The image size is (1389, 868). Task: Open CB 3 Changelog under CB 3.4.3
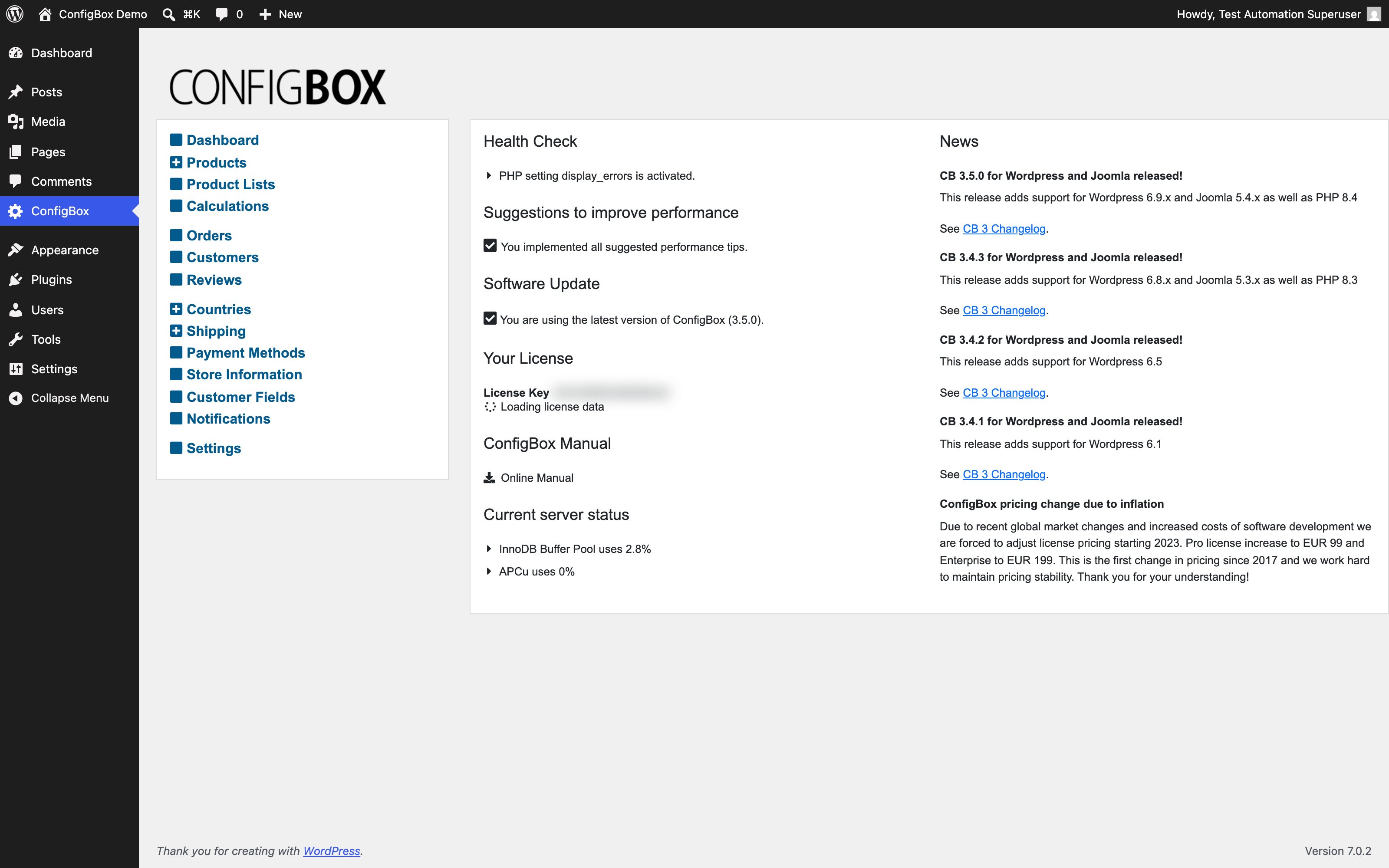pyautogui.click(x=1004, y=310)
